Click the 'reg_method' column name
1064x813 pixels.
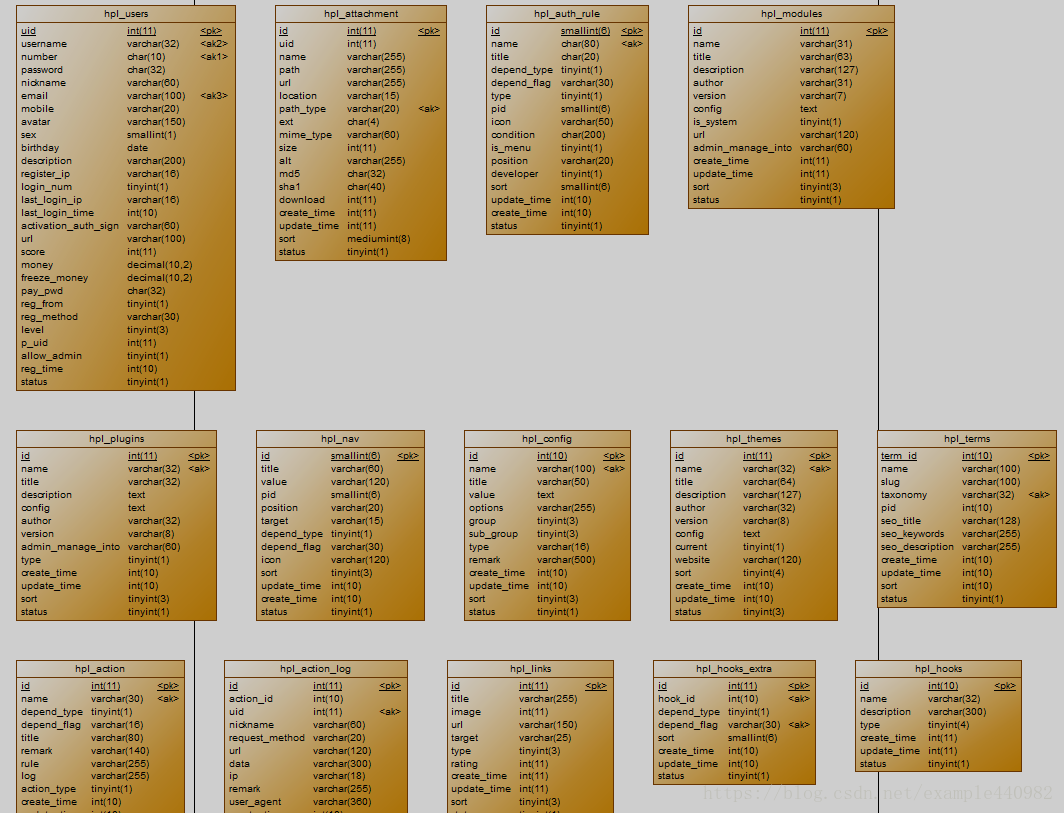(49, 317)
